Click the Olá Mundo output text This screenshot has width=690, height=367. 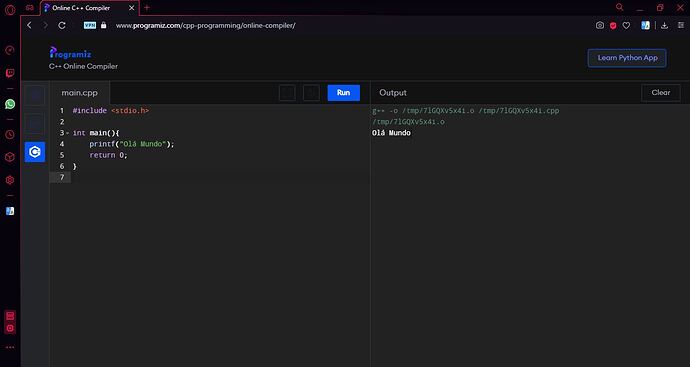point(391,133)
